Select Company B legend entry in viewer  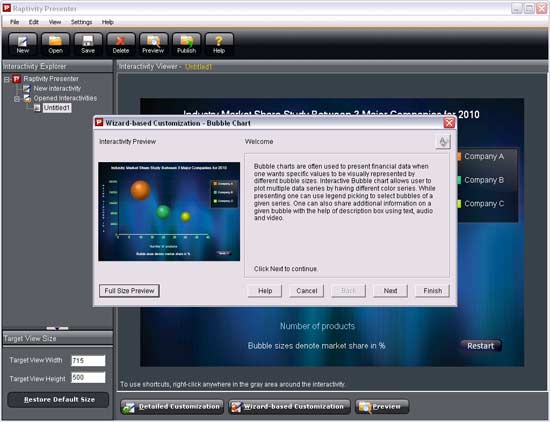[481, 180]
